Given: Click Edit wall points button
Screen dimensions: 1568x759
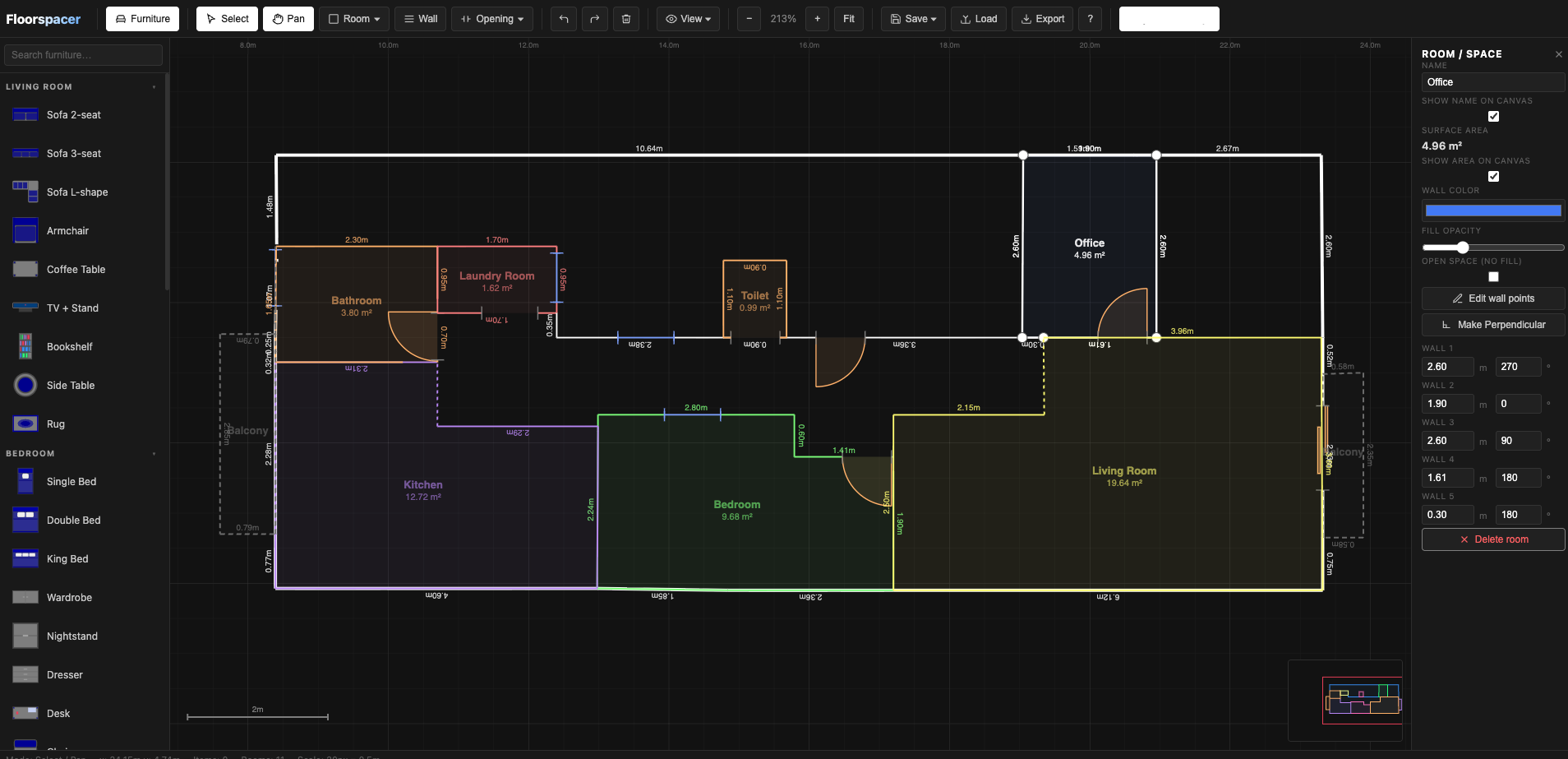Looking at the screenshot, I should click(x=1493, y=299).
